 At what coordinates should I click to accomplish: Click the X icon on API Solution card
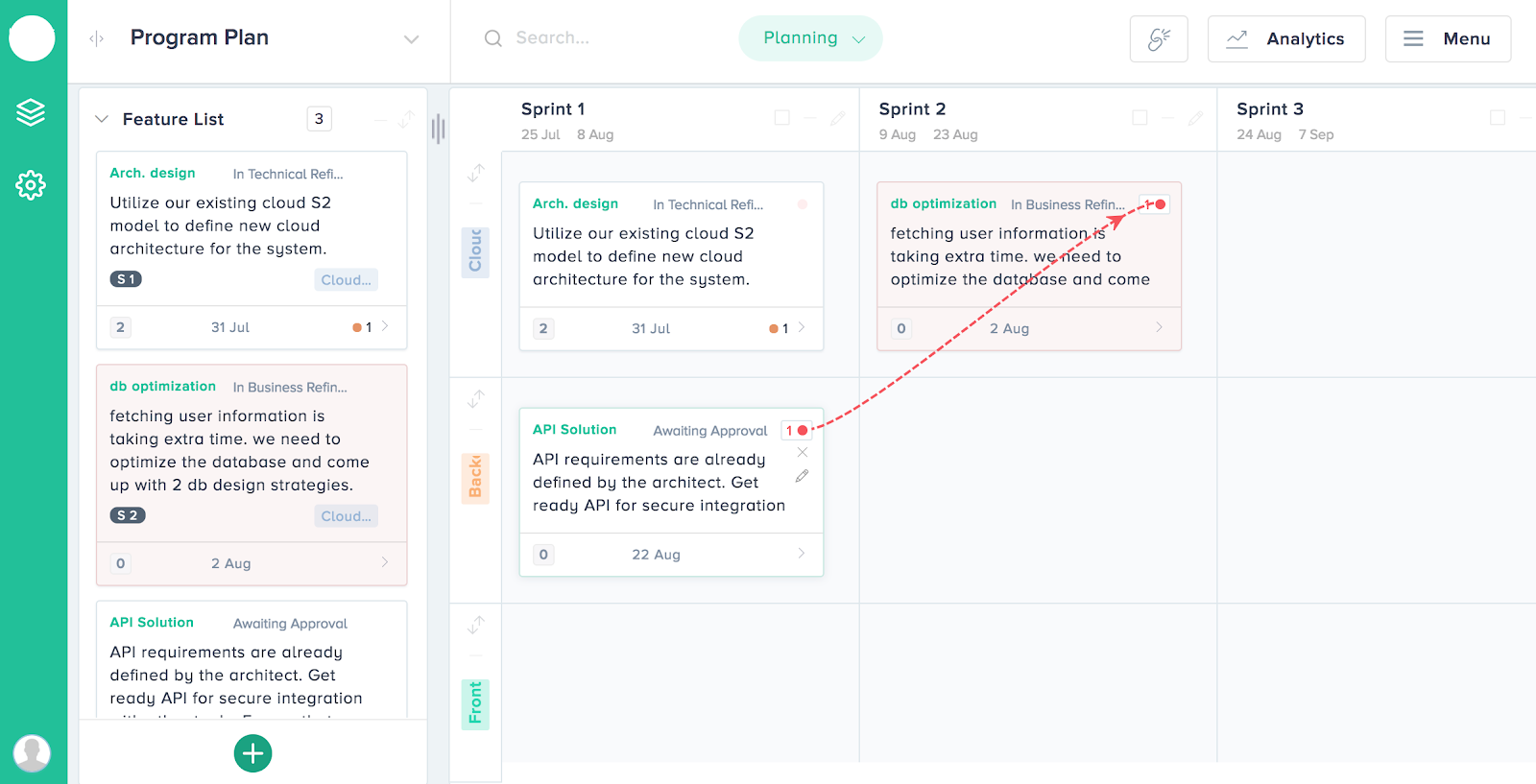803,452
